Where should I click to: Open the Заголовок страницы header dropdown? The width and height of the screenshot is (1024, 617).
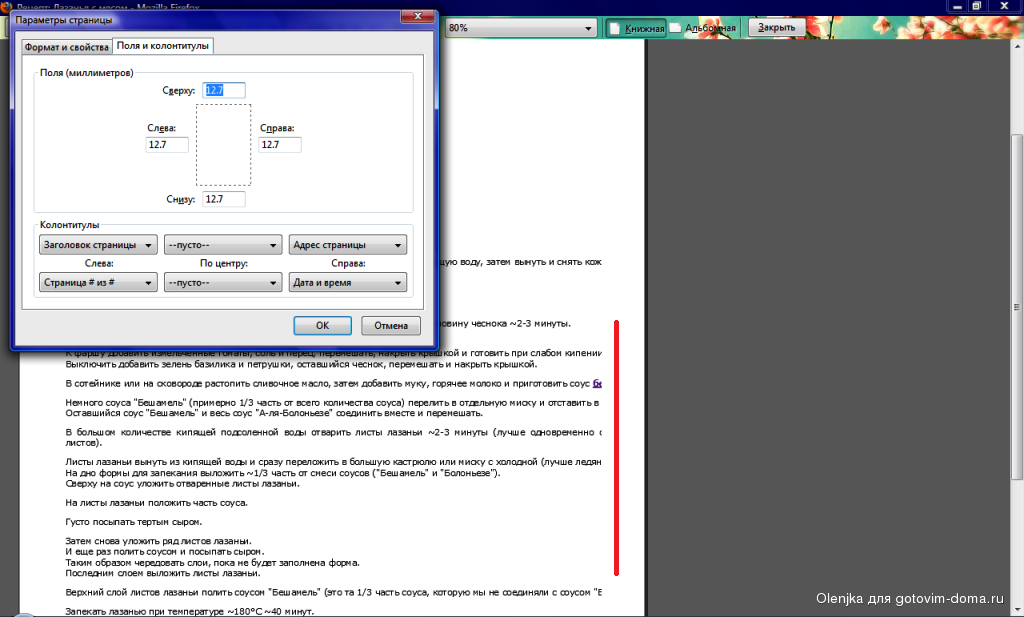(98, 245)
